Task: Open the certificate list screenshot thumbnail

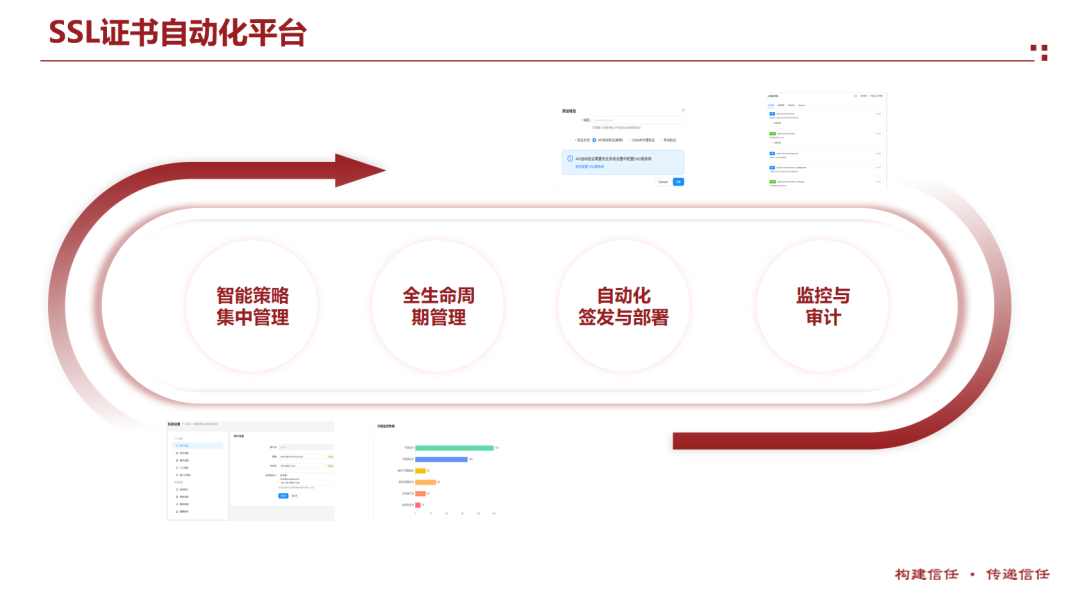Action: click(826, 141)
